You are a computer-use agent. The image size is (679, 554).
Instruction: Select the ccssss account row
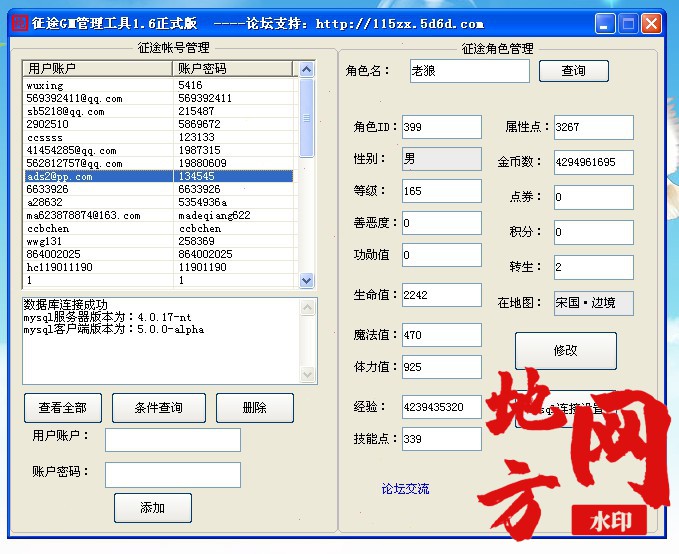point(159,137)
